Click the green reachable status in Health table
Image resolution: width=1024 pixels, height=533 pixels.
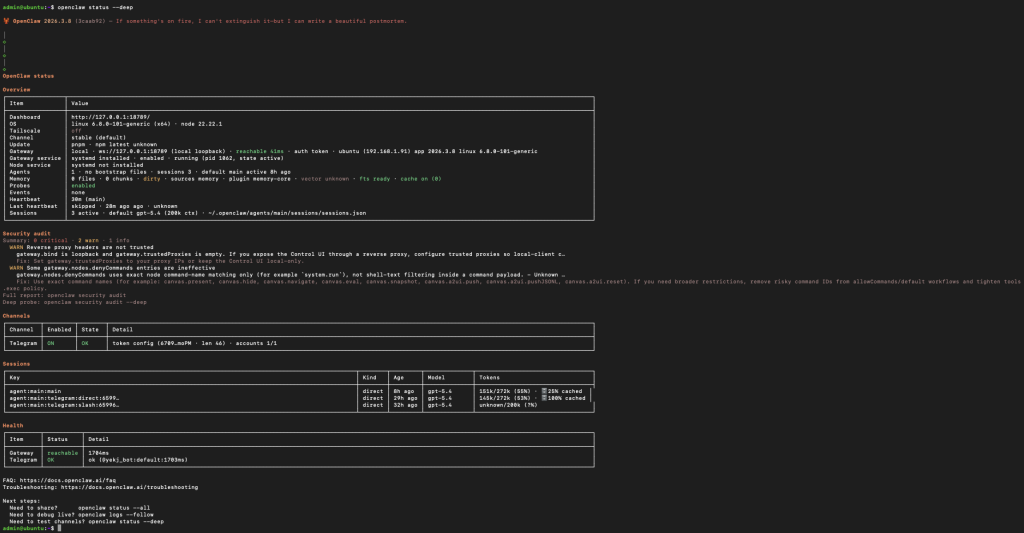coord(62,452)
